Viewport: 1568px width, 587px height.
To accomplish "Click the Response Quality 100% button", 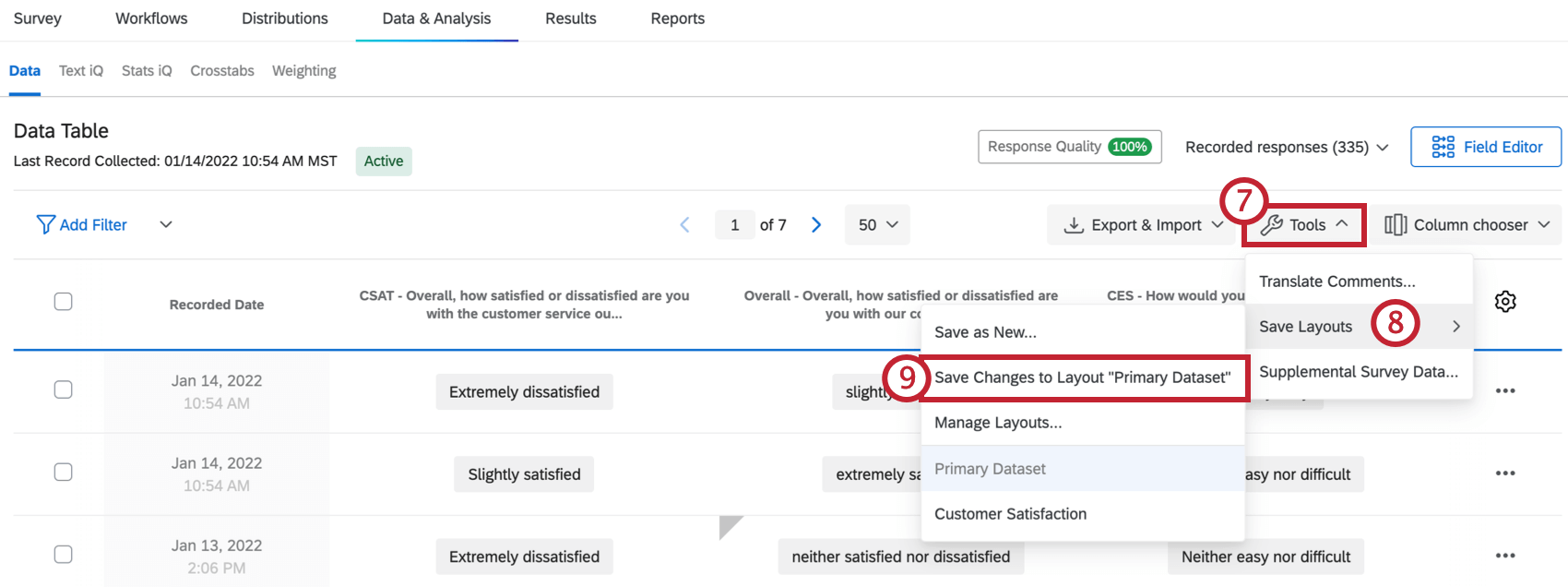I will coord(1069,147).
